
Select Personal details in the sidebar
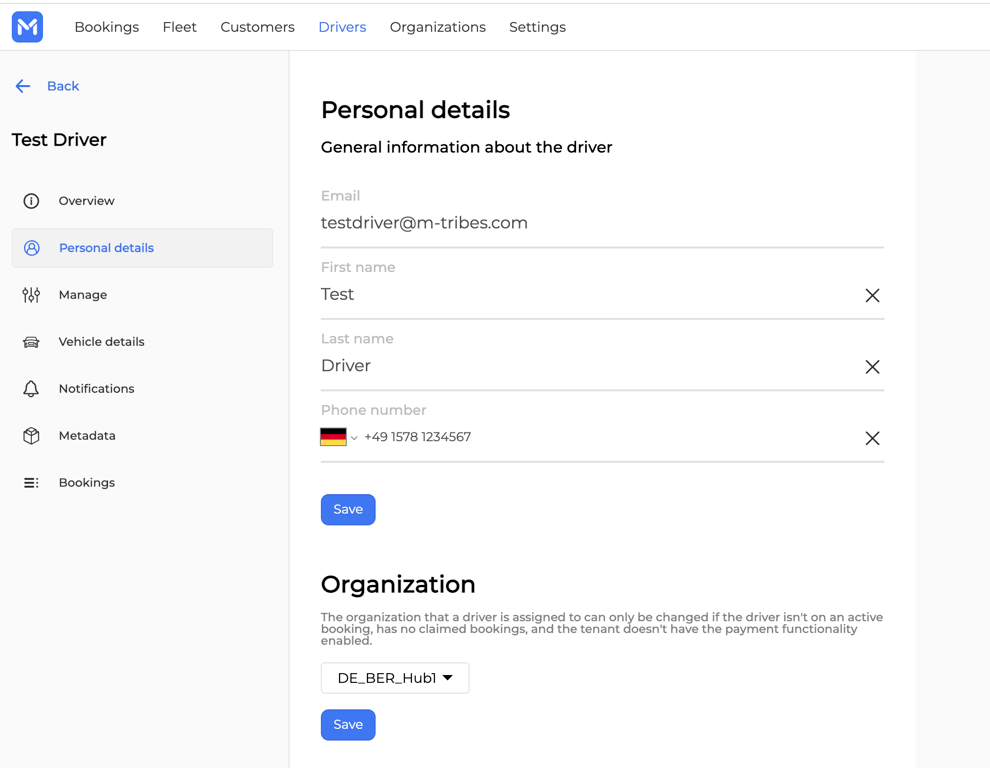point(142,248)
